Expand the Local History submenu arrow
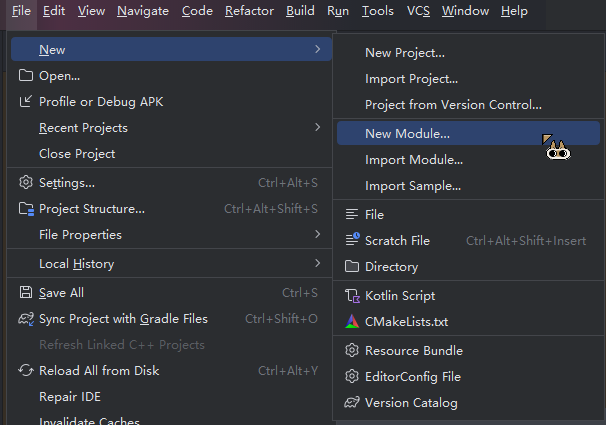606x425 pixels. click(x=318, y=263)
